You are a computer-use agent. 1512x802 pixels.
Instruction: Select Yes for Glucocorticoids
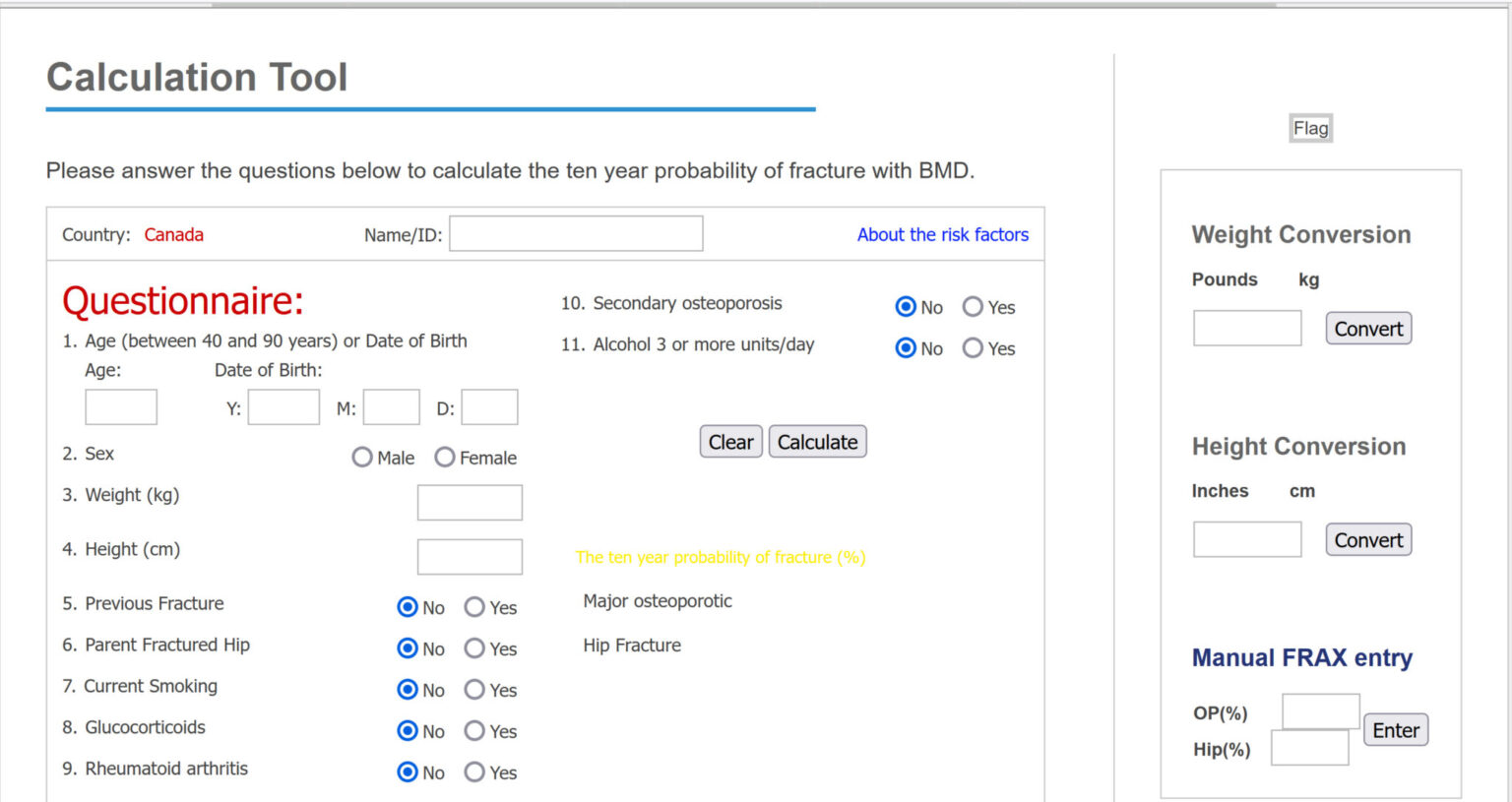(x=475, y=731)
